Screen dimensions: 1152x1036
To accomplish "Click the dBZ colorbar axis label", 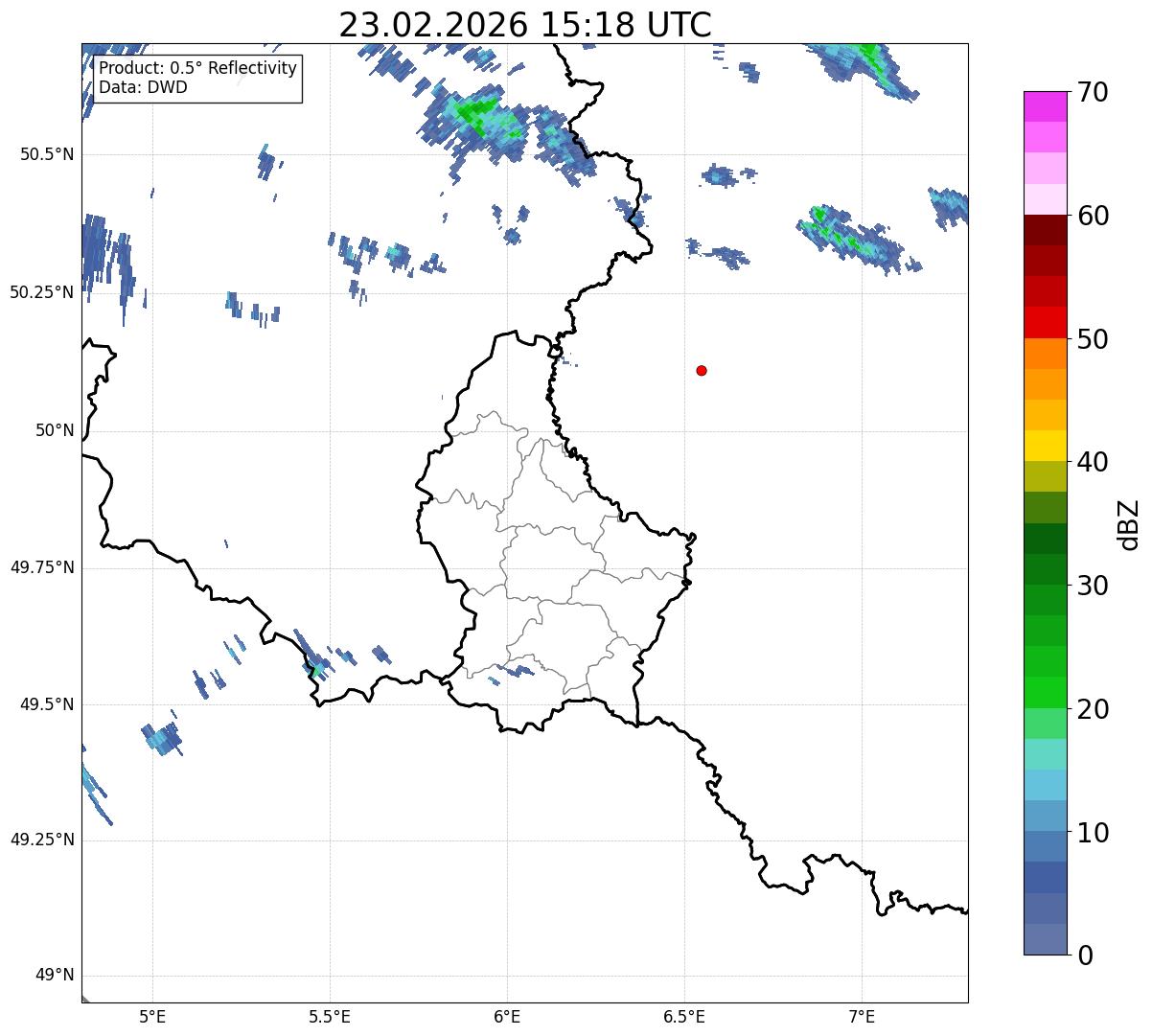I will coord(1129,524).
